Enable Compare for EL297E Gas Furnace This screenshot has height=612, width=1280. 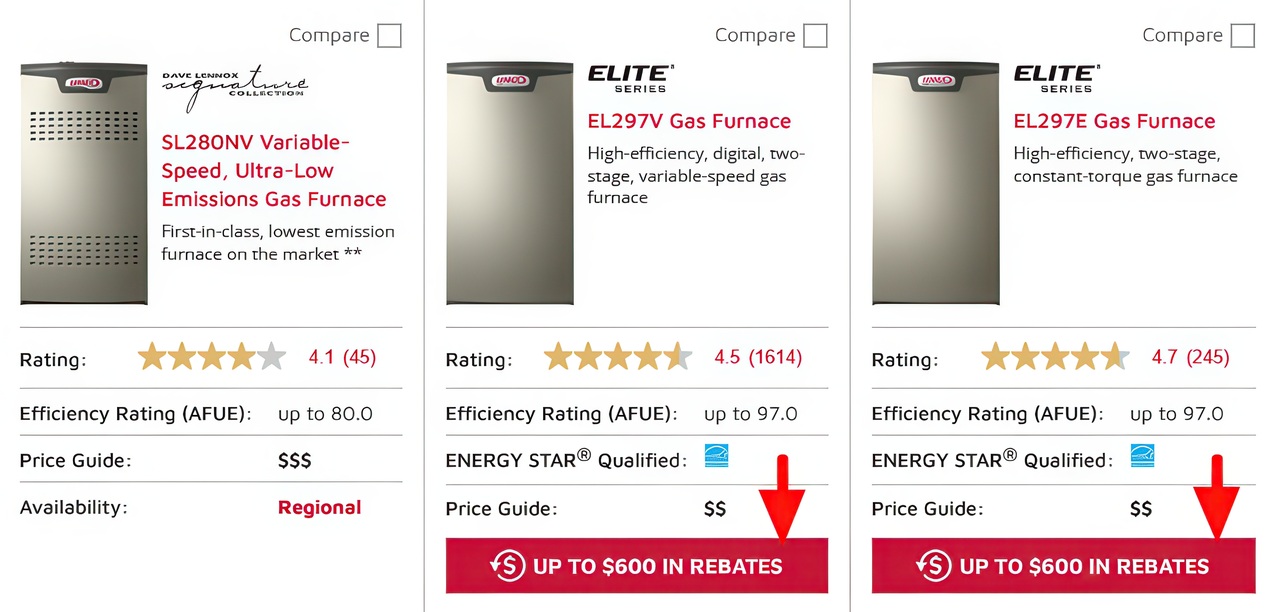point(1242,36)
